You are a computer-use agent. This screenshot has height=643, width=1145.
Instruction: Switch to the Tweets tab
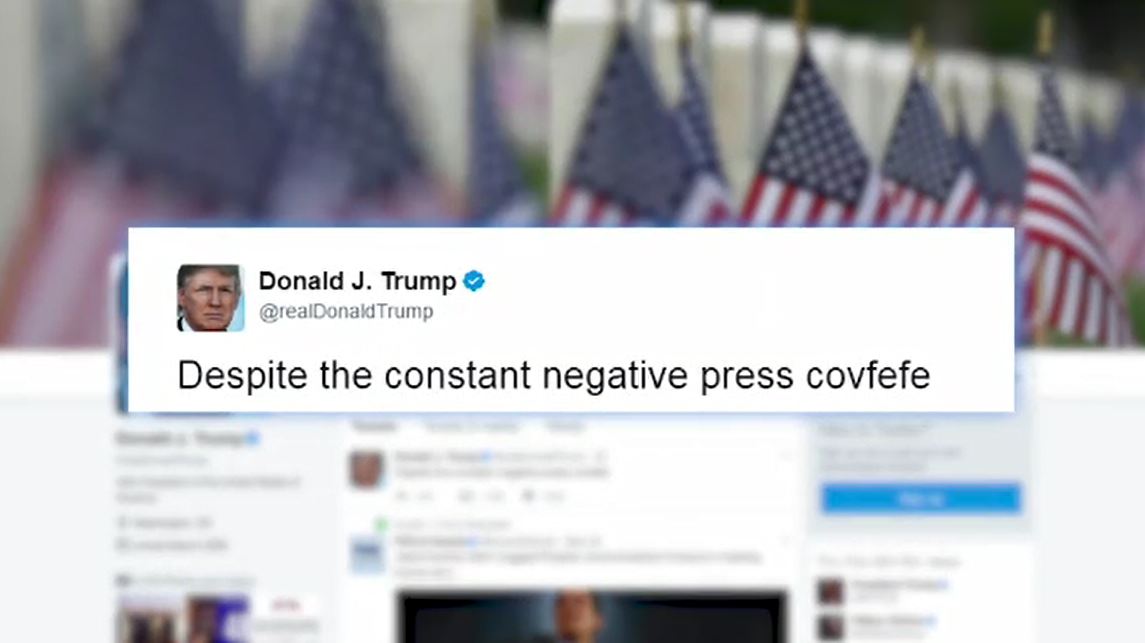tap(375, 426)
